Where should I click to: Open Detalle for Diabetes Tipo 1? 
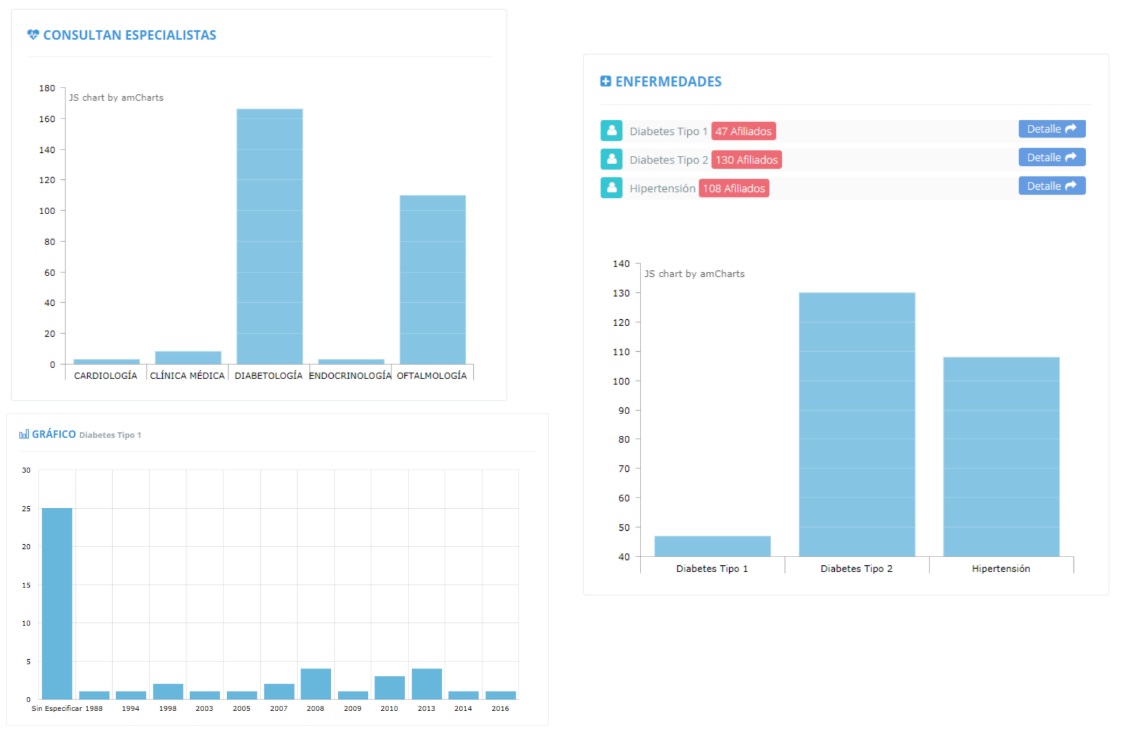[1051, 129]
